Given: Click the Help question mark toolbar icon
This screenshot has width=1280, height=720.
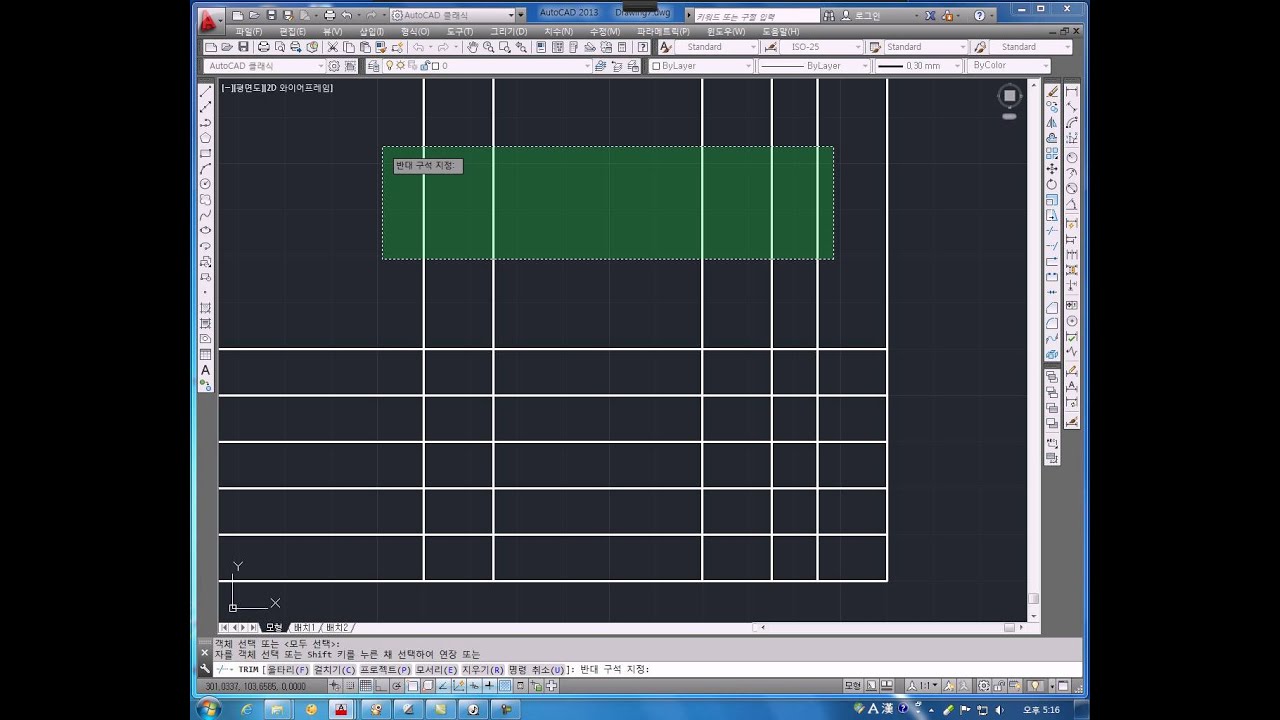Looking at the screenshot, I should (643, 47).
